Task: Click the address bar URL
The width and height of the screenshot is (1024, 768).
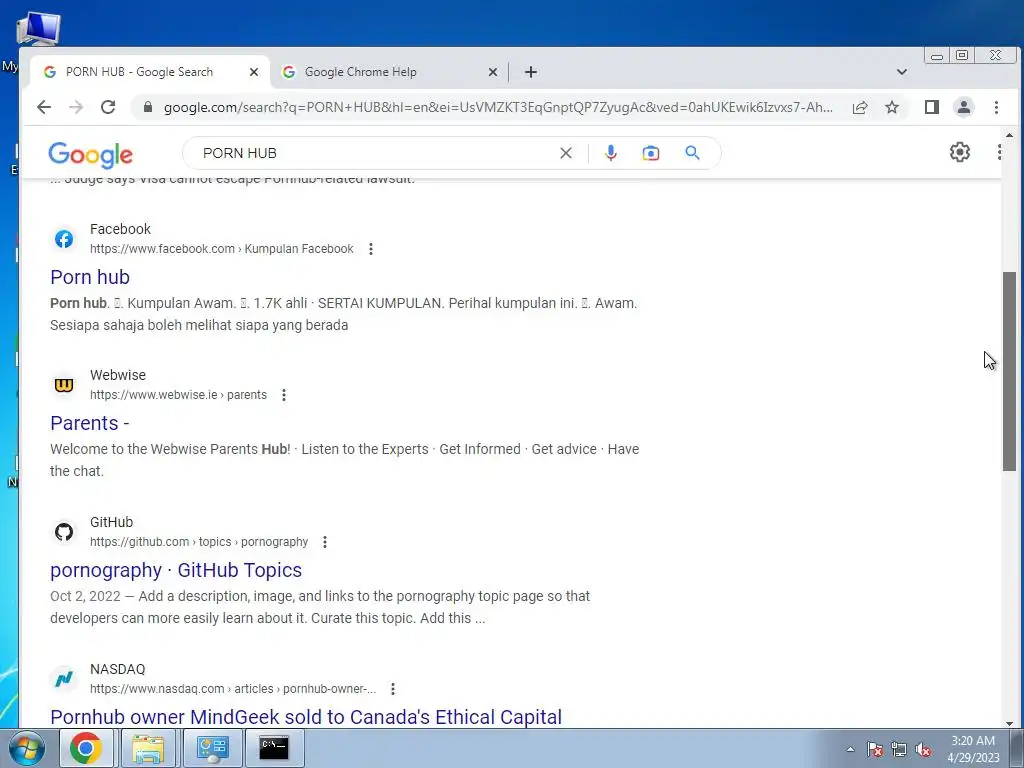Action: click(498, 107)
